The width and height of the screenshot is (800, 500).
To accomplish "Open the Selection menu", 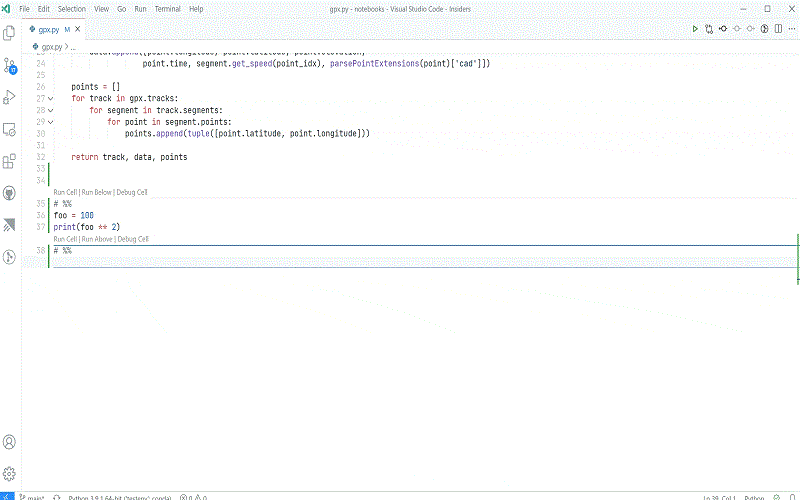I will 71,9.
